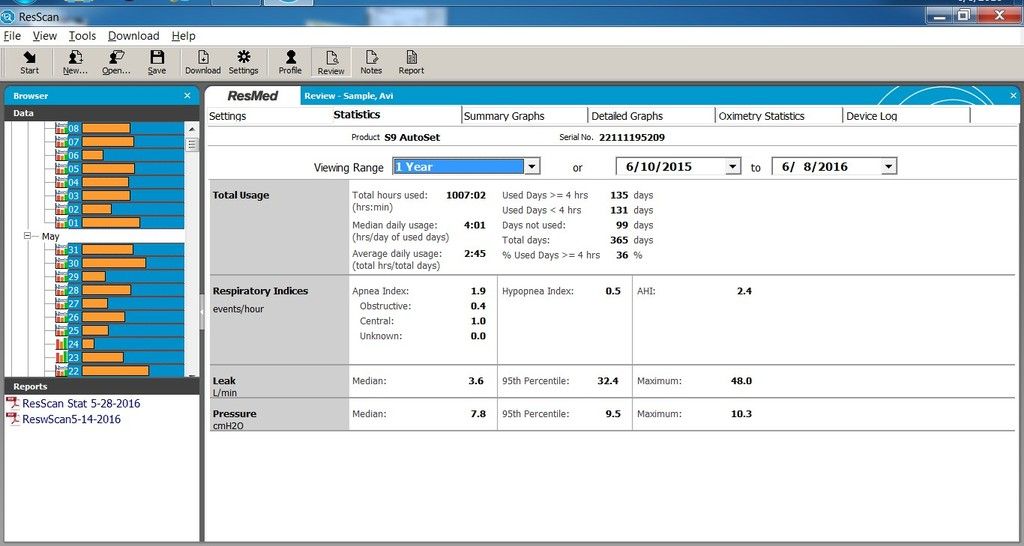Screen dimensions: 1024x546
Task: Select day 04 in the Data tree
Action: tap(120, 182)
